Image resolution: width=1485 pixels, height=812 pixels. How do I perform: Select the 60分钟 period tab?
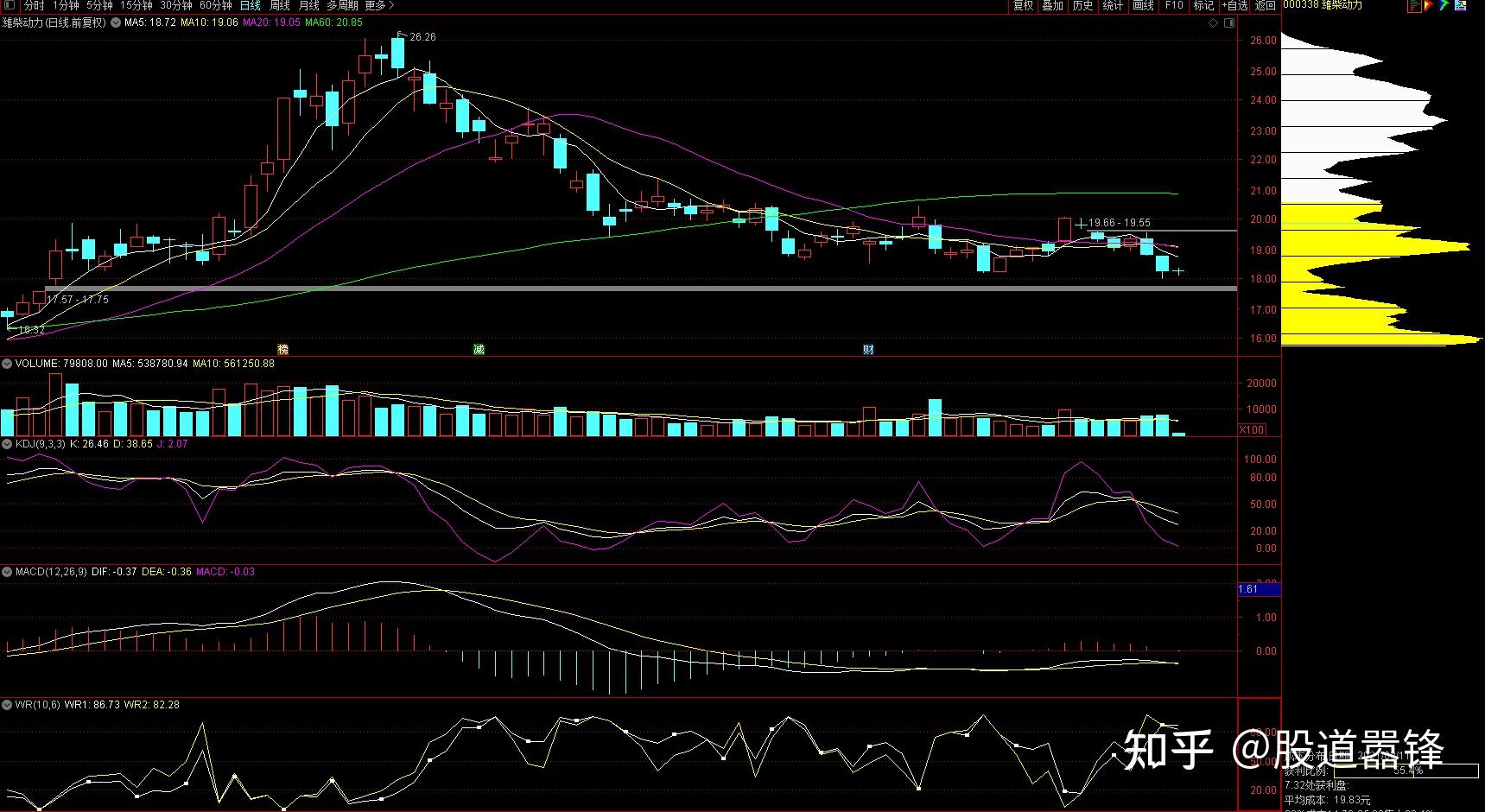[216, 5]
